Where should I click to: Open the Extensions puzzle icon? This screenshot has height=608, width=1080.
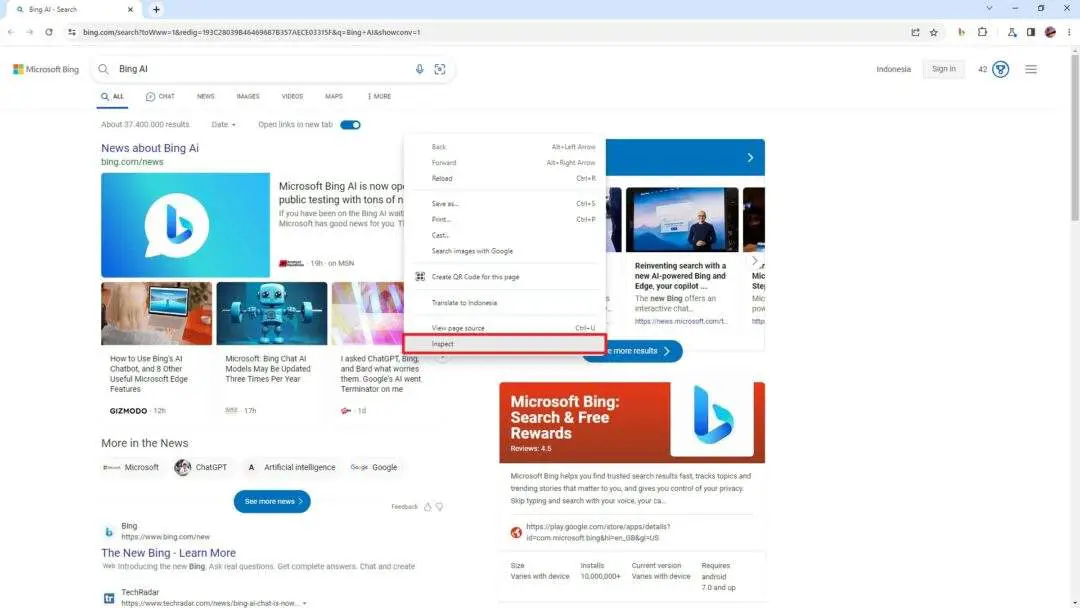(x=982, y=32)
